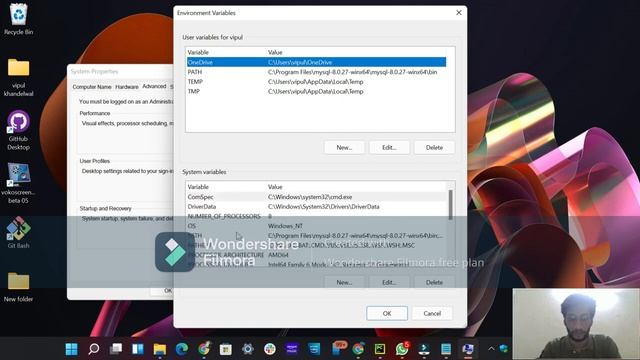
Task: Open taskbar Search
Action: 94,349
